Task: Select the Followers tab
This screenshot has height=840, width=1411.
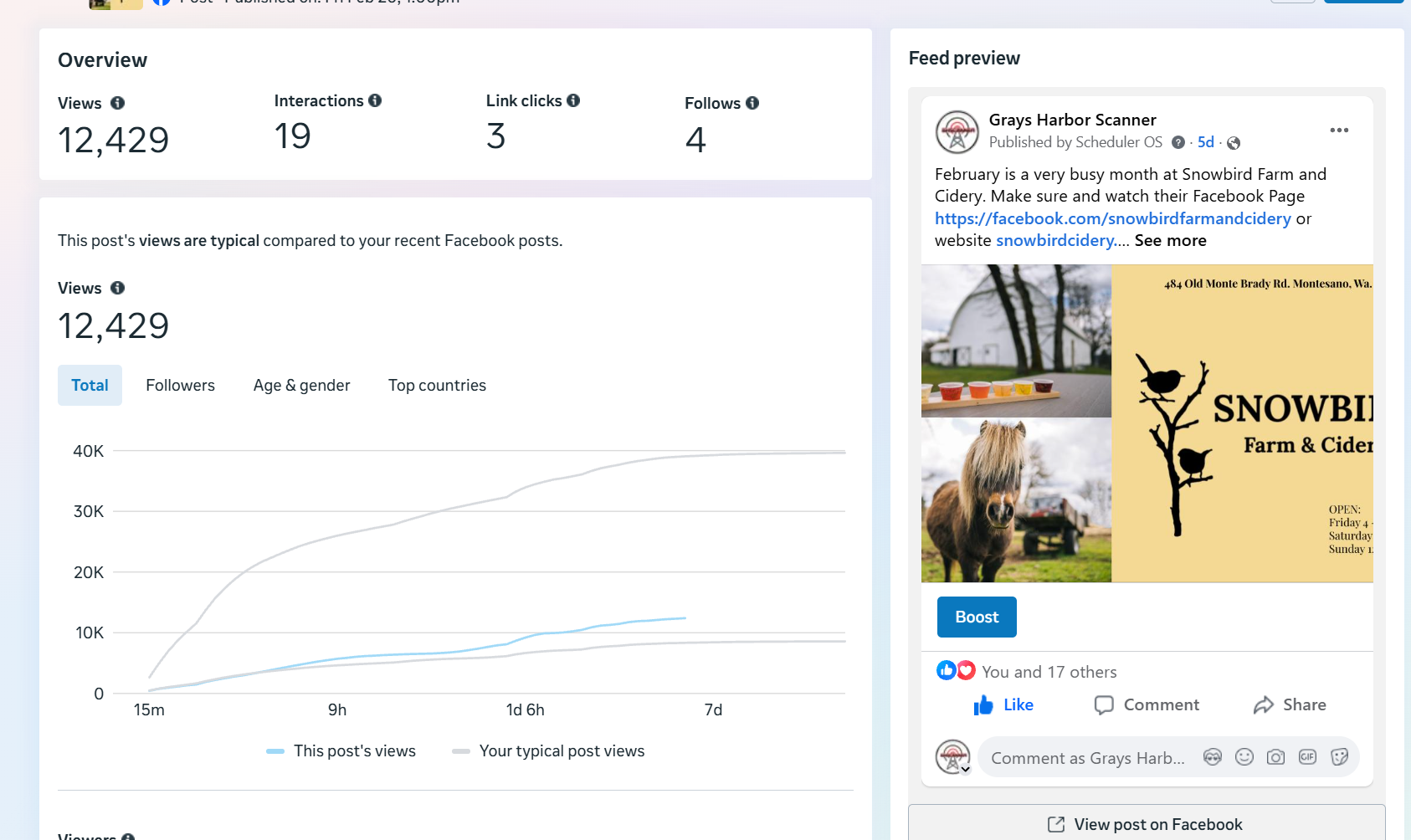Action: click(x=180, y=386)
